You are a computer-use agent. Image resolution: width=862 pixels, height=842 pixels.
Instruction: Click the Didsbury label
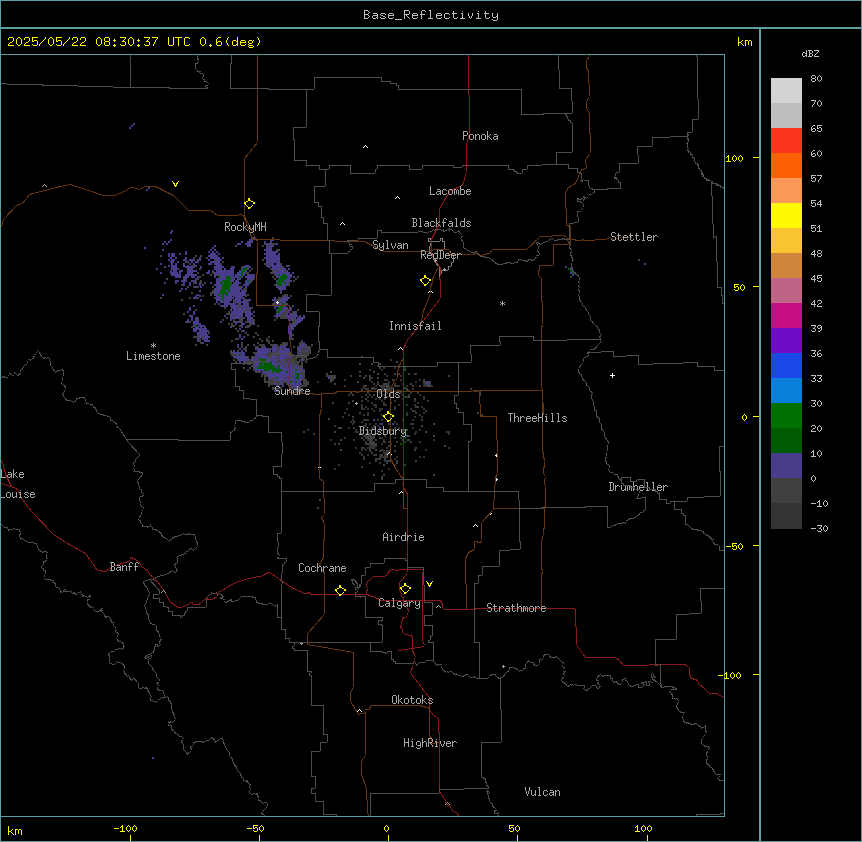(x=383, y=431)
